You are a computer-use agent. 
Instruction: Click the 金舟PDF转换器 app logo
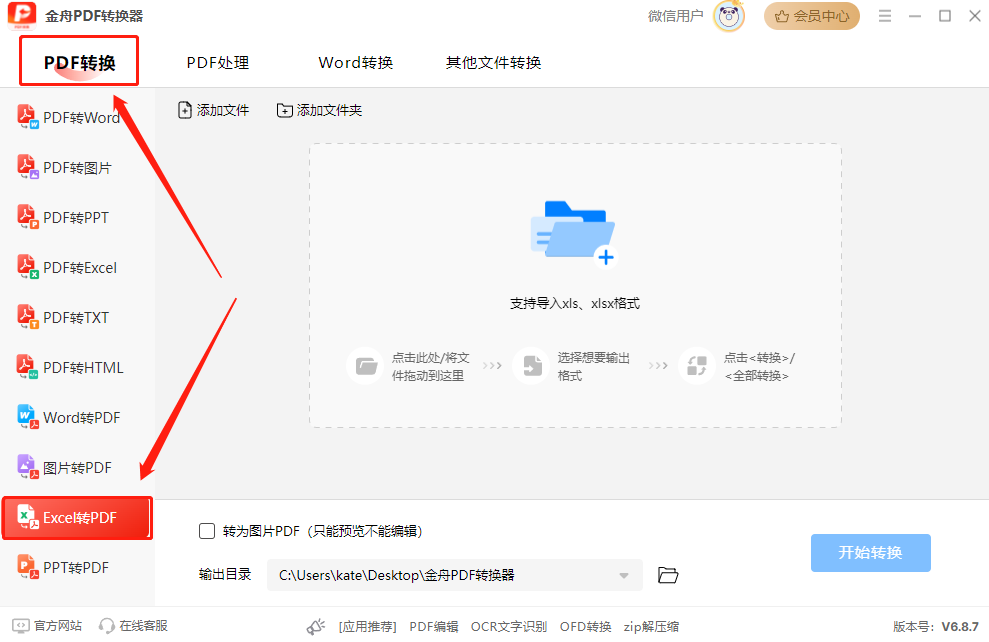pyautogui.click(x=21, y=16)
